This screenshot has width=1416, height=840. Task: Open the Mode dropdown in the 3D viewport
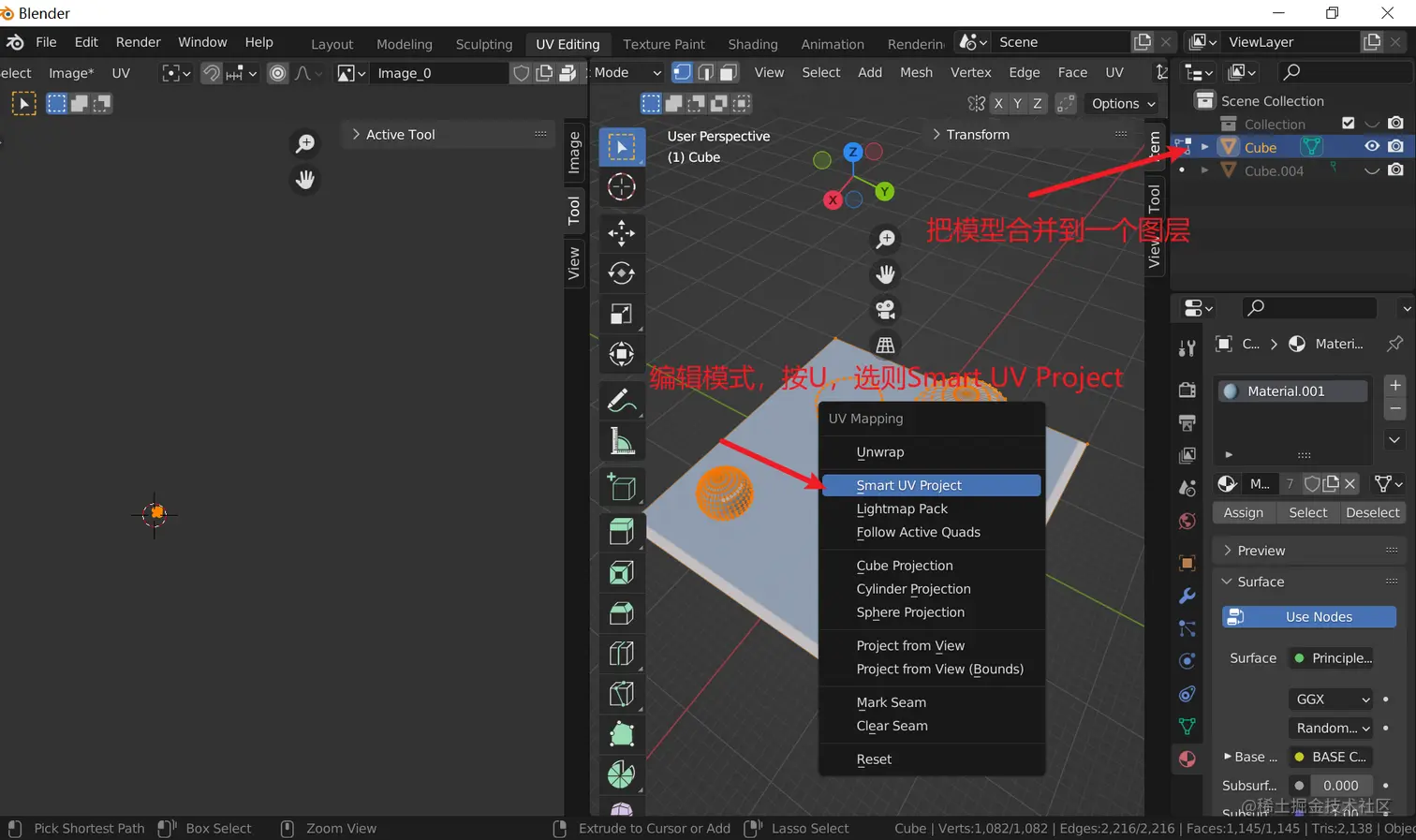627,72
